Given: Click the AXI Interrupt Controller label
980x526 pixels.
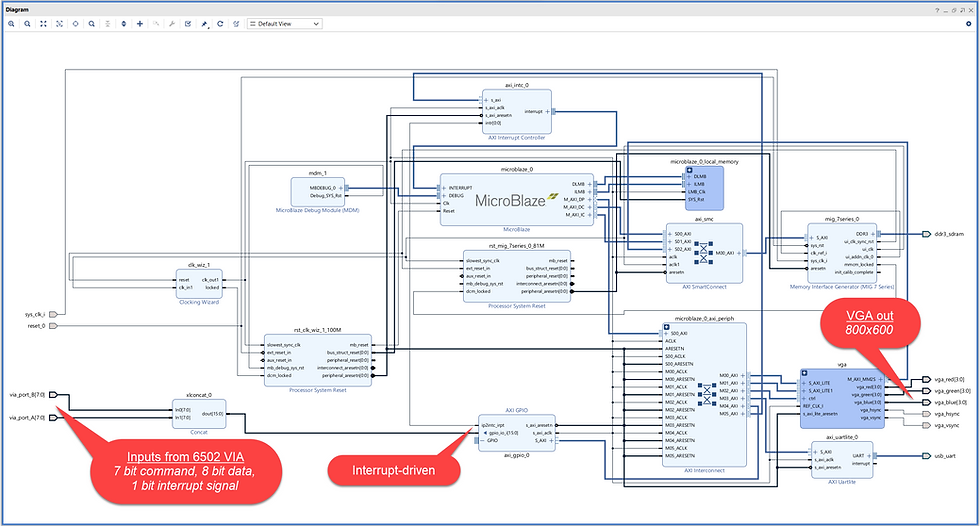Looking at the screenshot, I should [x=516, y=137].
